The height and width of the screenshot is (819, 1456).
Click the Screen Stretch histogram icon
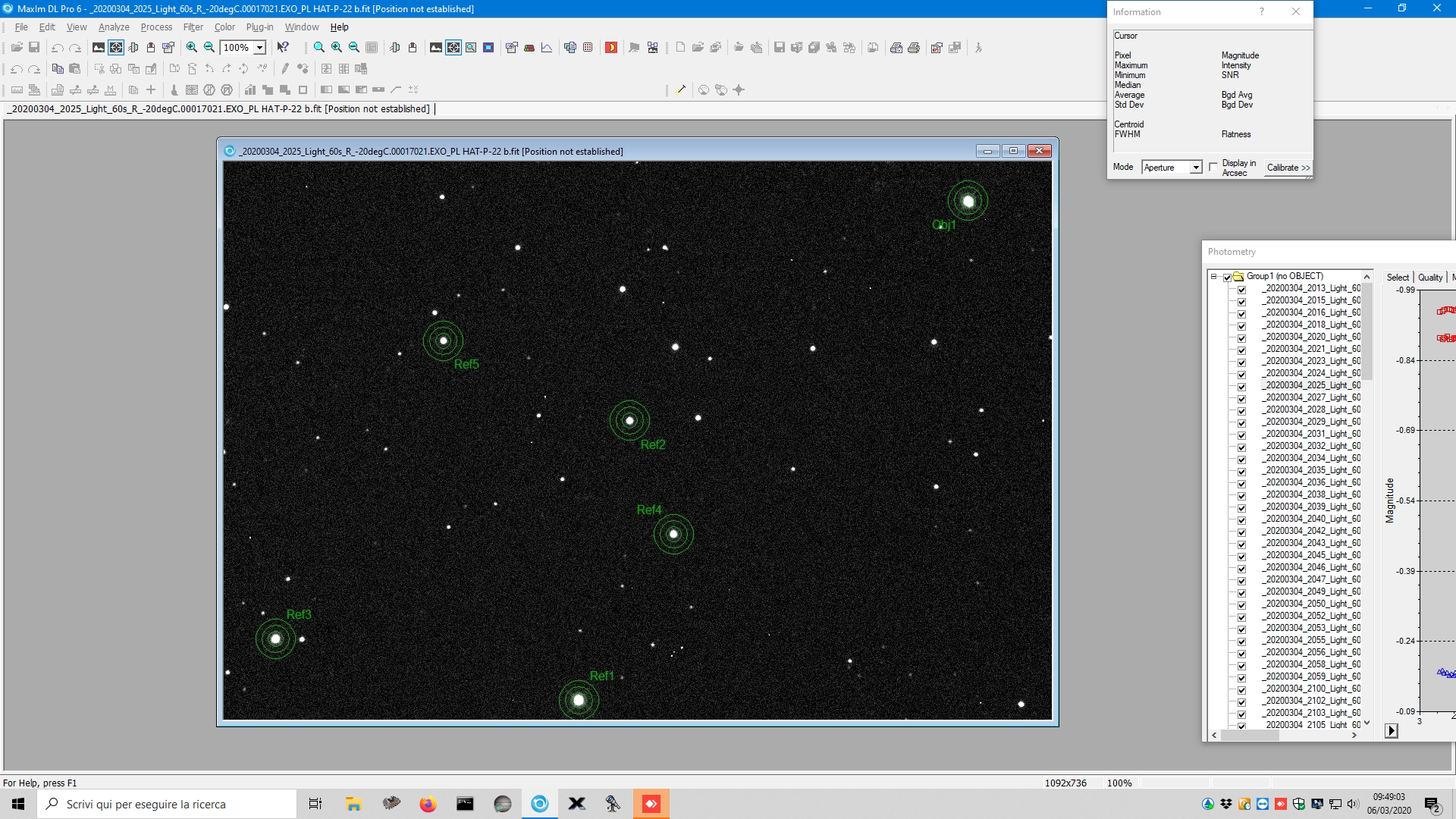(98, 47)
